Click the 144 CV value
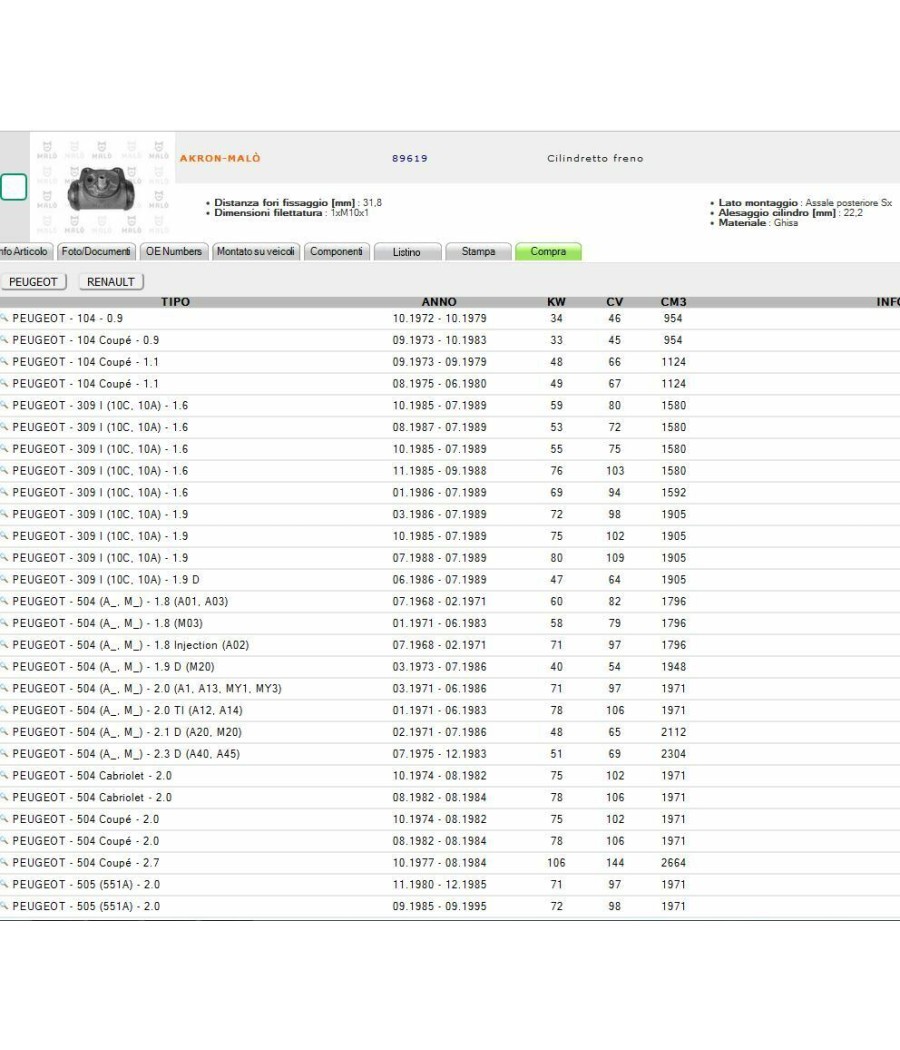 (x=615, y=862)
